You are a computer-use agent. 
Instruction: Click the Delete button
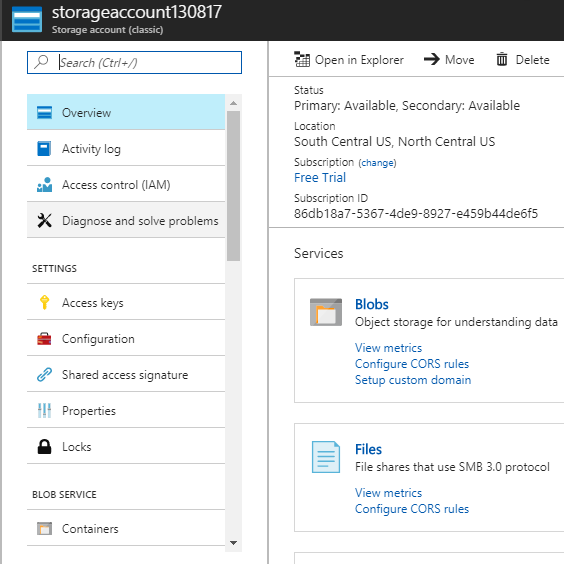[523, 59]
